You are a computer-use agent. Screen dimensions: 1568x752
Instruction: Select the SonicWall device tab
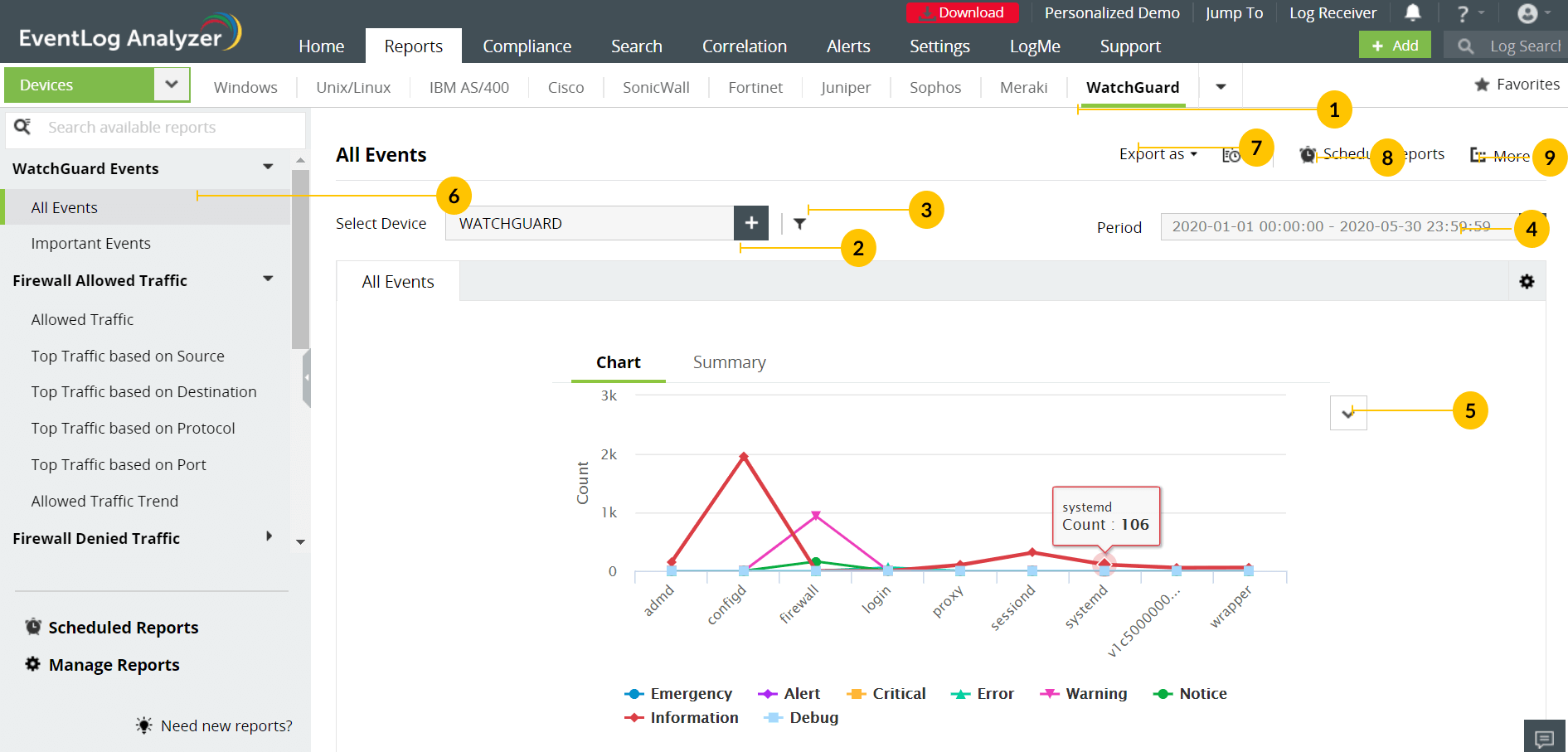pos(656,87)
